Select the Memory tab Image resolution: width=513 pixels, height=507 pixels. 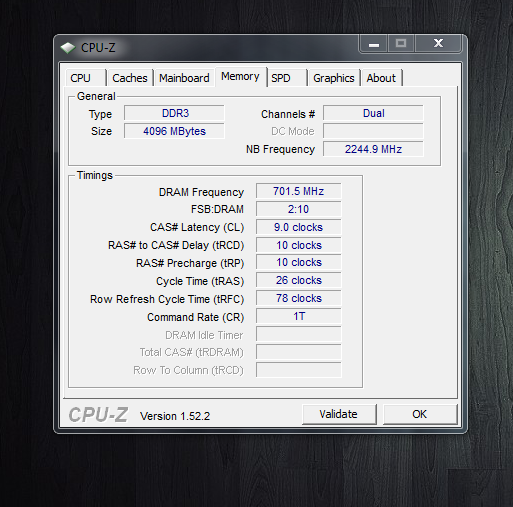pos(241,77)
